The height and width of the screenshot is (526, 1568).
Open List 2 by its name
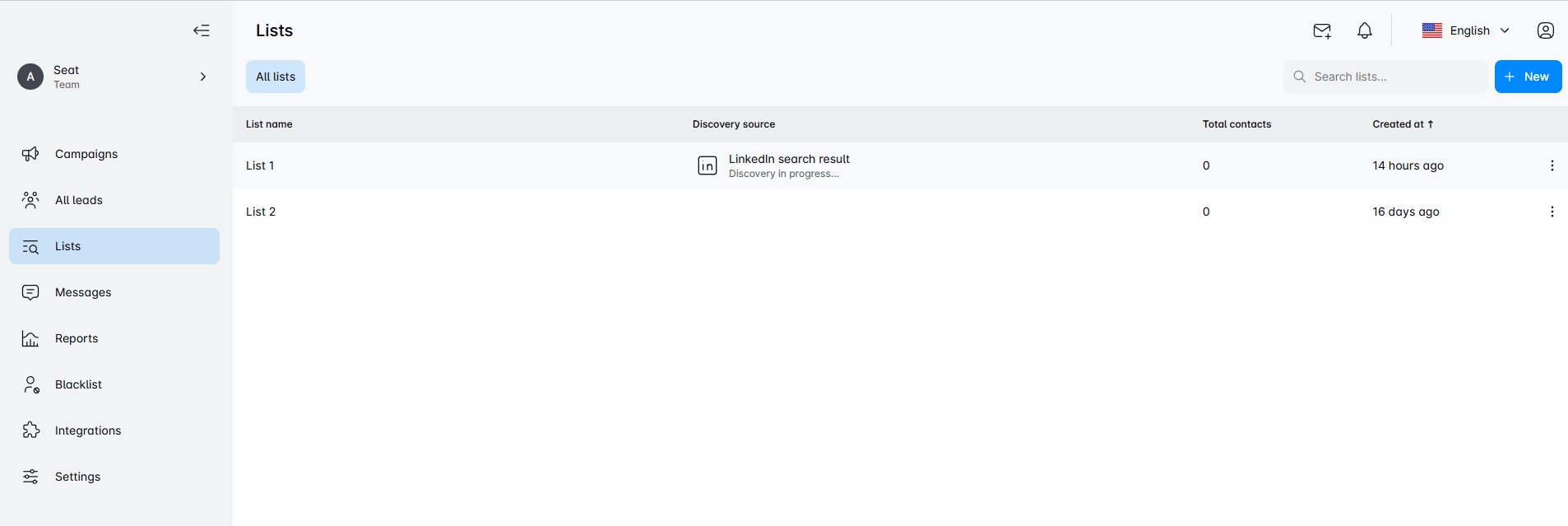pos(261,212)
